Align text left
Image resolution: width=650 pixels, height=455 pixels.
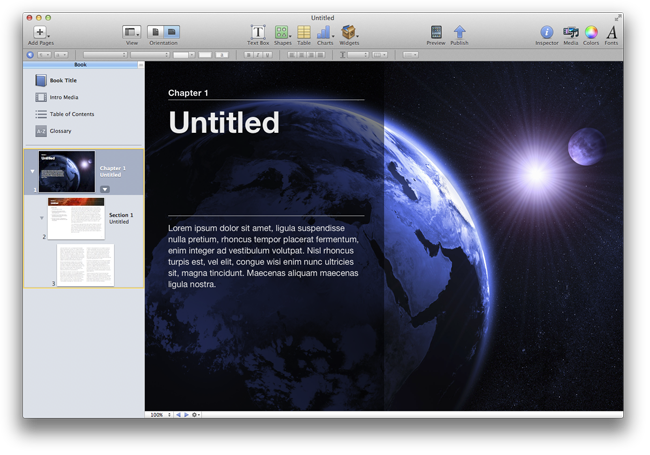click(x=292, y=55)
